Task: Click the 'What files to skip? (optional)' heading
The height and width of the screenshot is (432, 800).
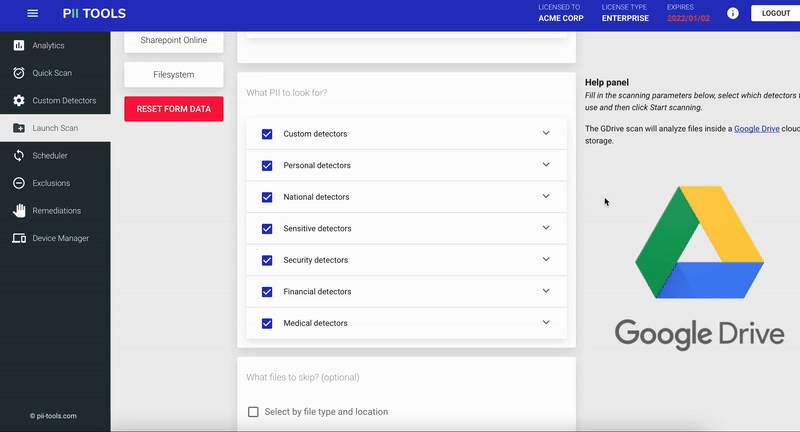Action: pos(303,377)
